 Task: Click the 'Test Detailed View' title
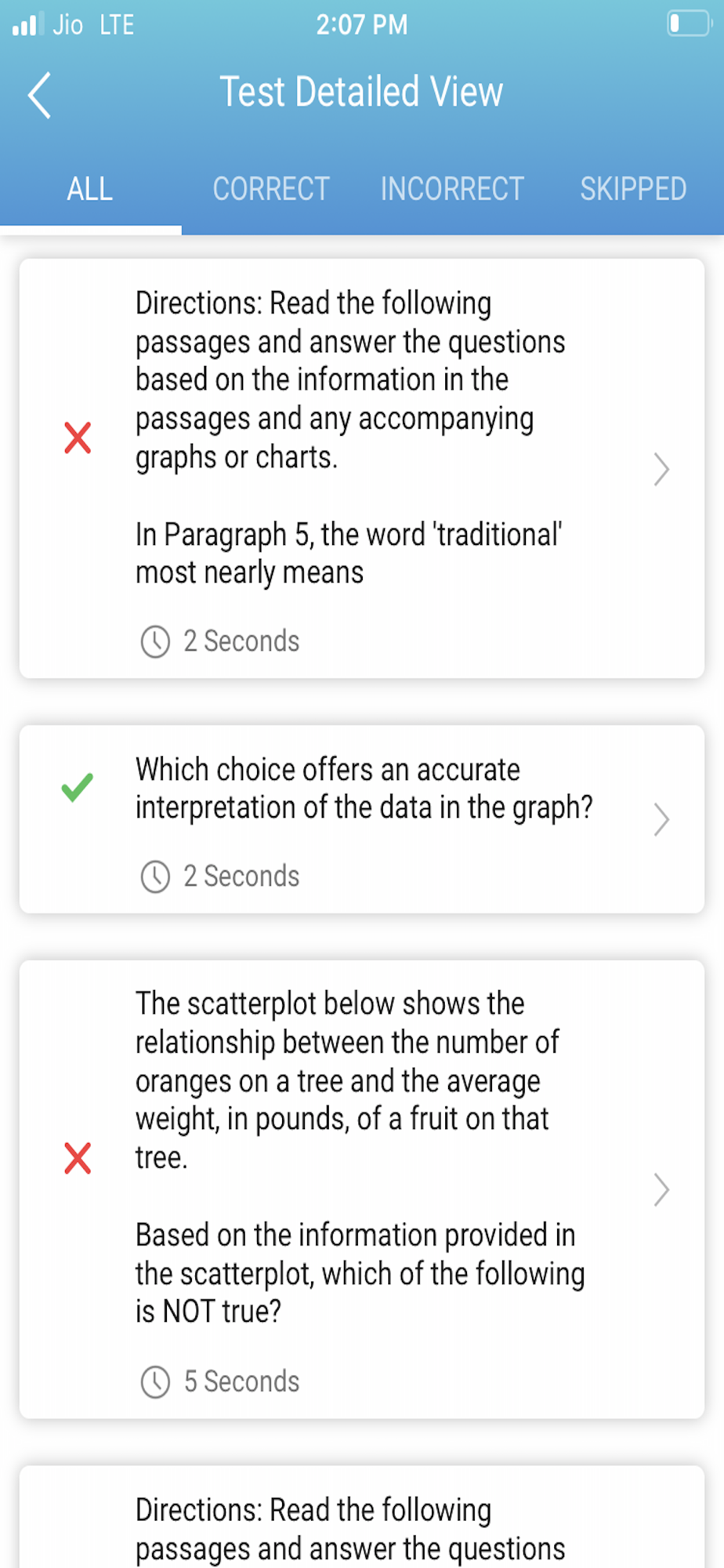[361, 92]
